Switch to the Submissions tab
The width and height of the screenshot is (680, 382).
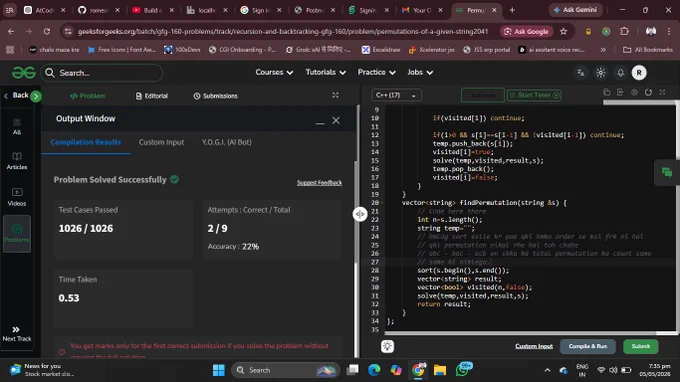[x=216, y=96]
